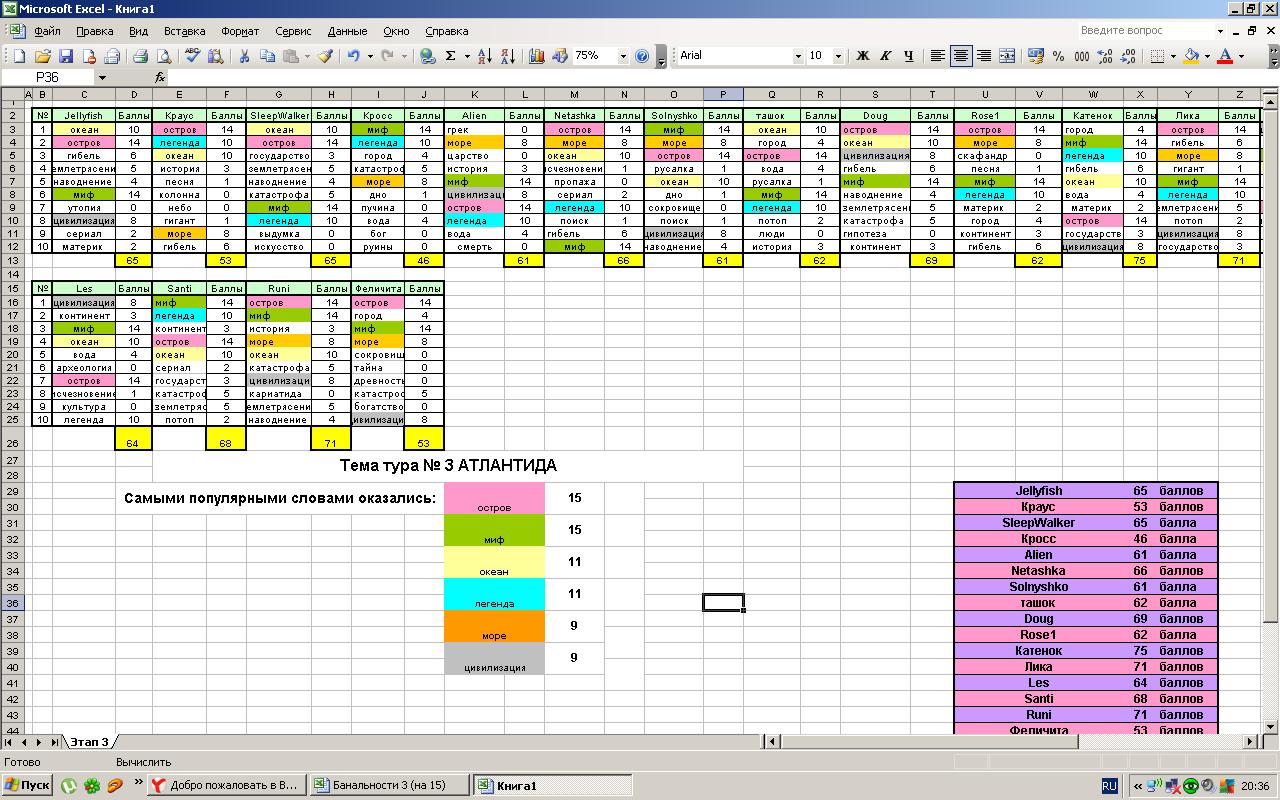
Task: Click the Fill Color paint bucket
Action: pyautogui.click(x=1190, y=56)
